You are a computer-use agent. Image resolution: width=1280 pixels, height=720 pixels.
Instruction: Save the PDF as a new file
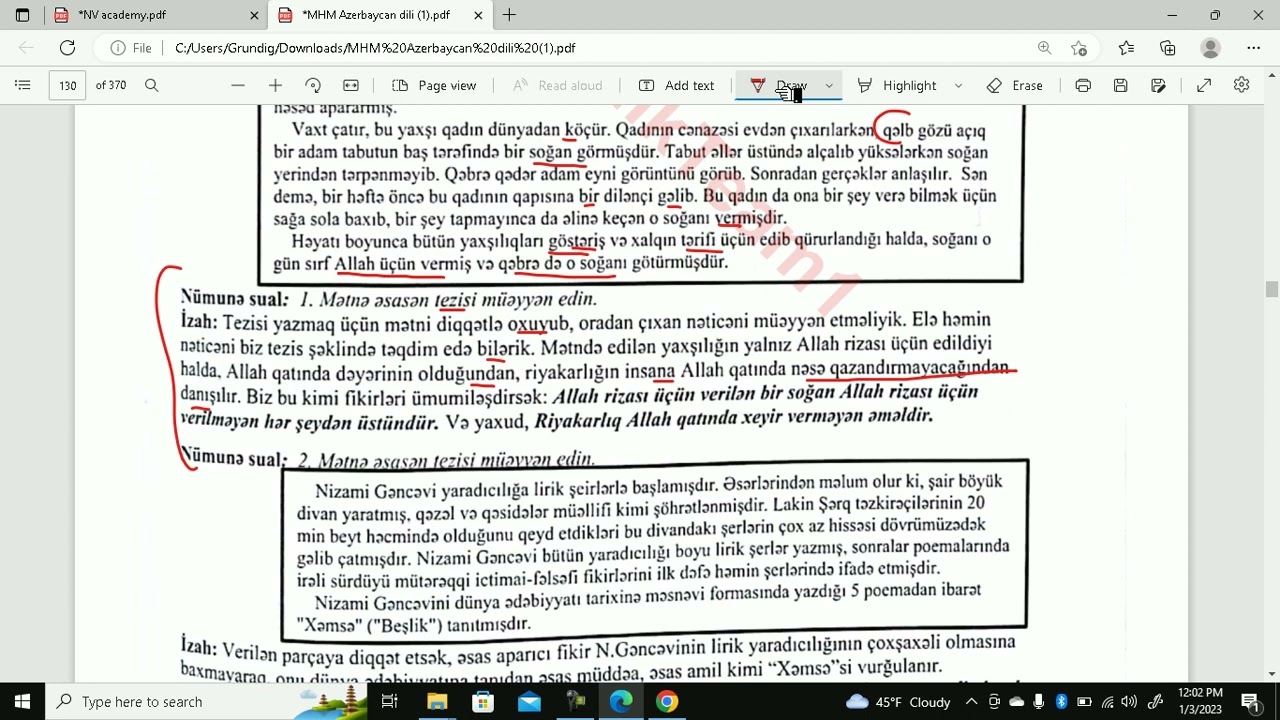coord(1159,86)
